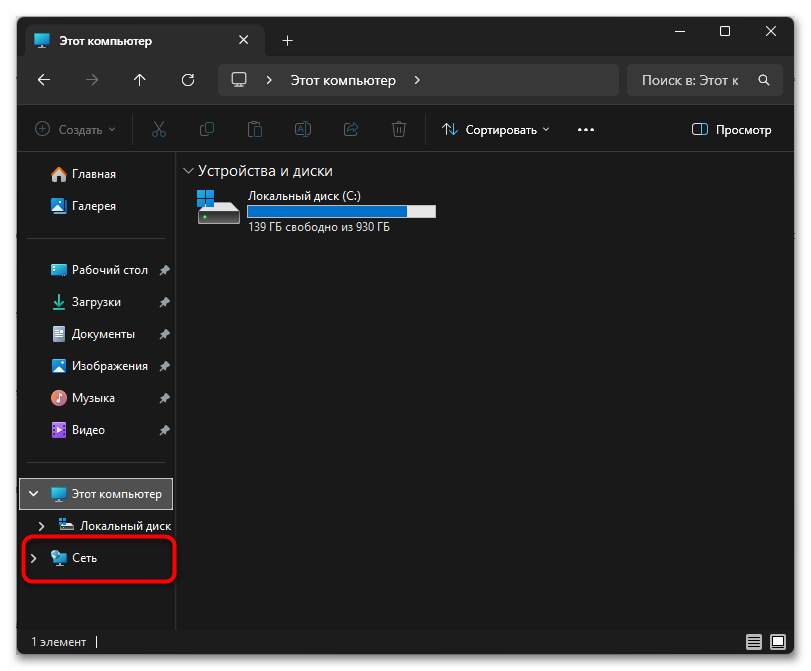This screenshot has height=671, width=811.
Task: Go up one folder level
Action: (139, 80)
